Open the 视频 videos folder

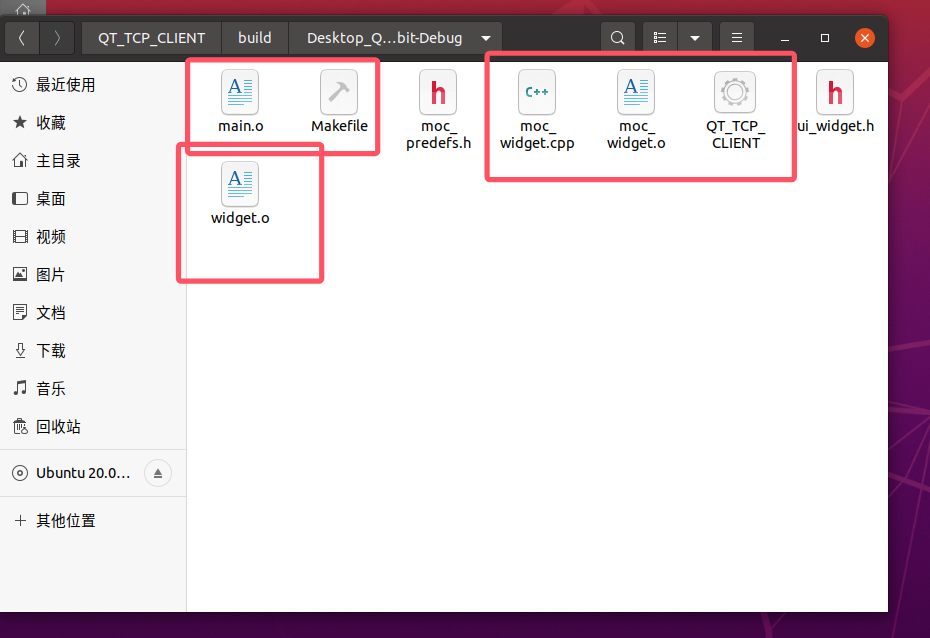93,237
